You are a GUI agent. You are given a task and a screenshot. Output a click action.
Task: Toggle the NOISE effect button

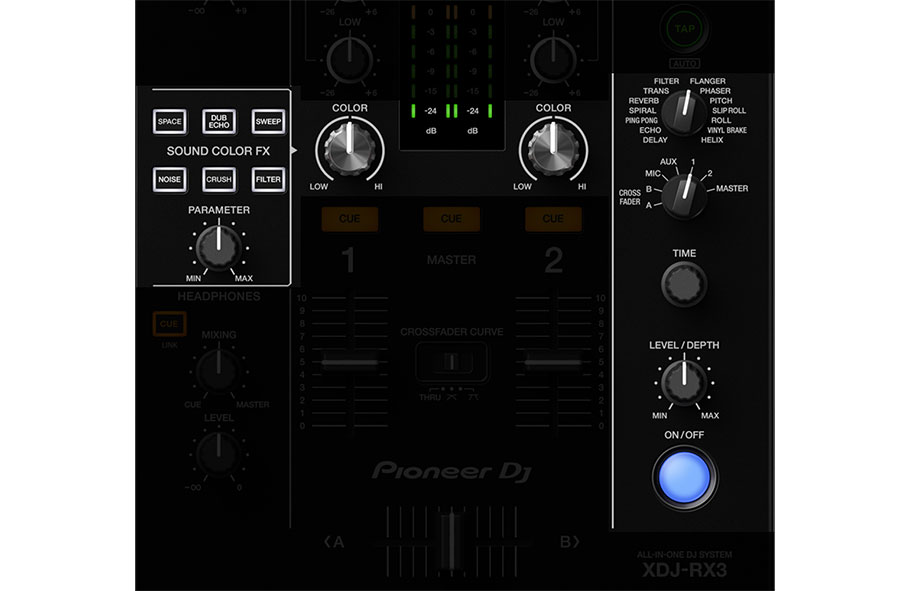point(169,179)
